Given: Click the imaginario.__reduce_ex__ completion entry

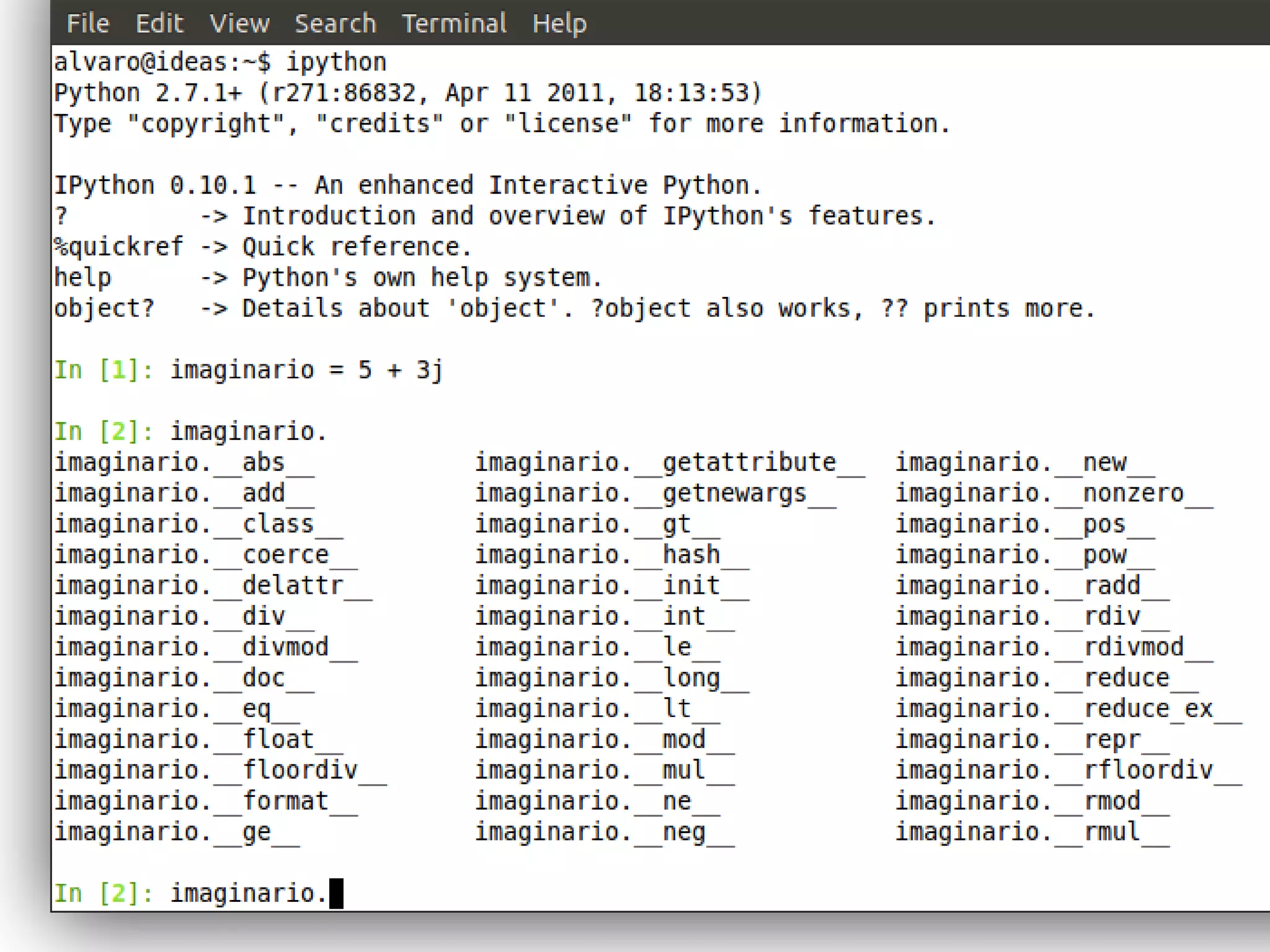Looking at the screenshot, I should tap(1068, 708).
